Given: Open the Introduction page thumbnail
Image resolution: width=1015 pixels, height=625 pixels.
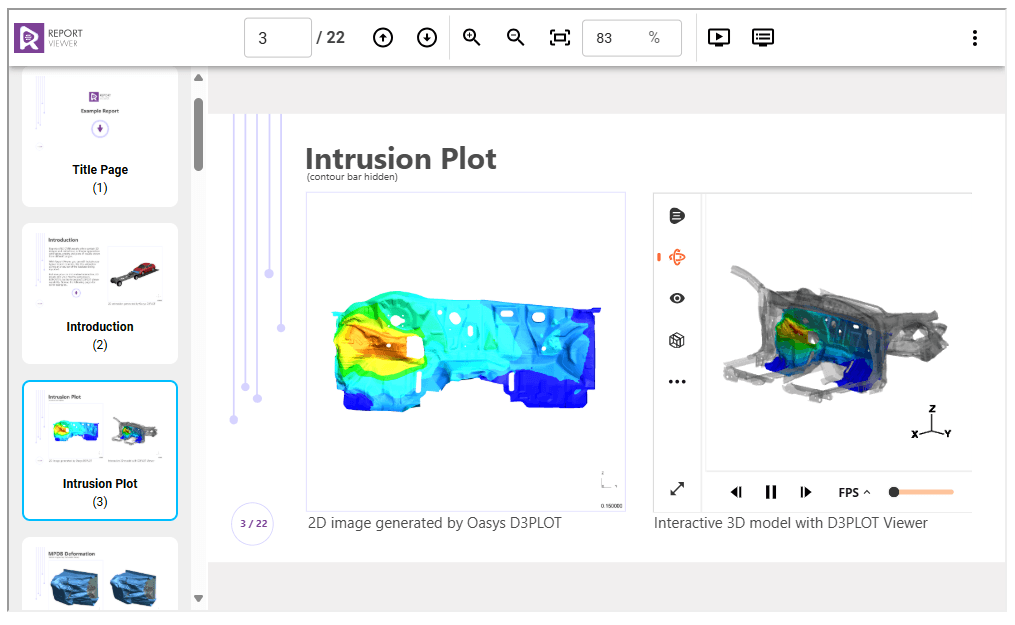Looking at the screenshot, I should [100, 293].
